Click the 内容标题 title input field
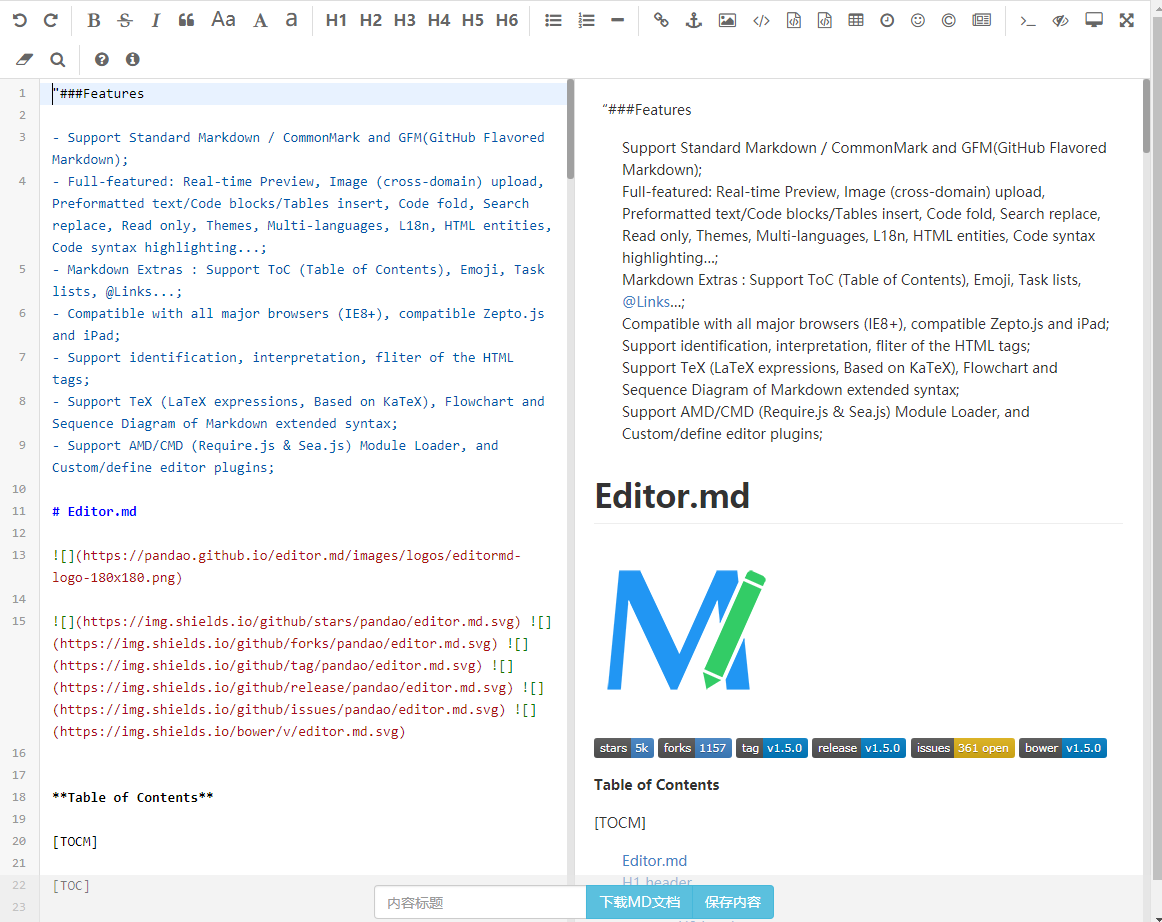1162x922 pixels. coord(480,902)
